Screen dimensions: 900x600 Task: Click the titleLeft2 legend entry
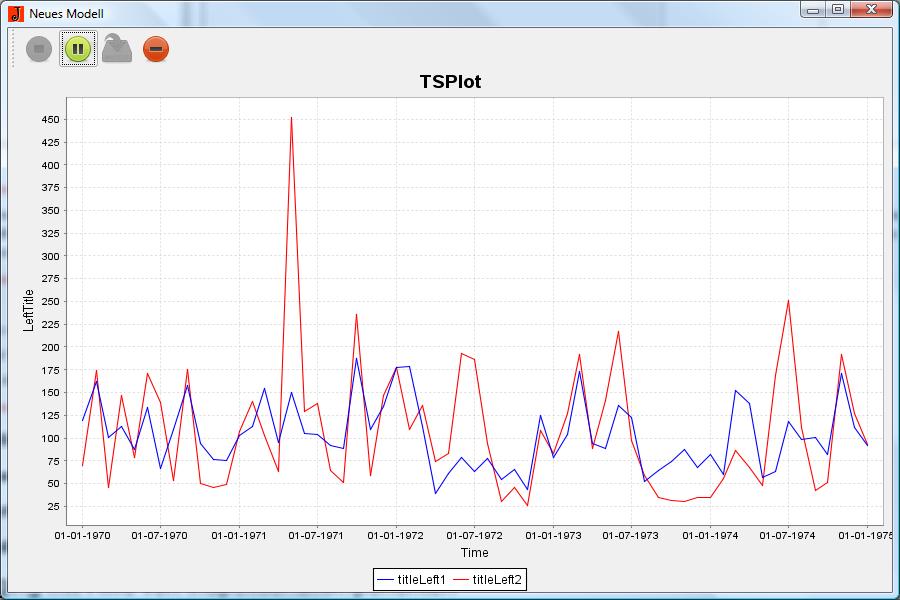coord(497,579)
